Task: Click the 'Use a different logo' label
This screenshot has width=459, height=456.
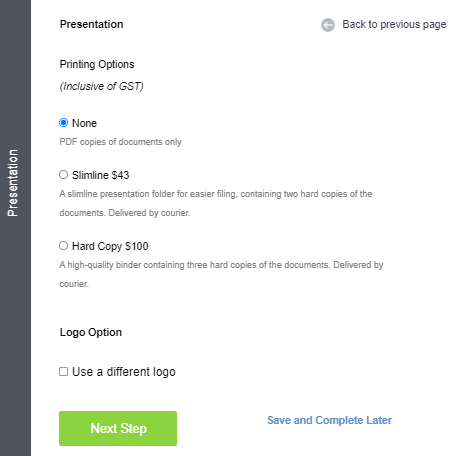Action: pyautogui.click(x=124, y=372)
